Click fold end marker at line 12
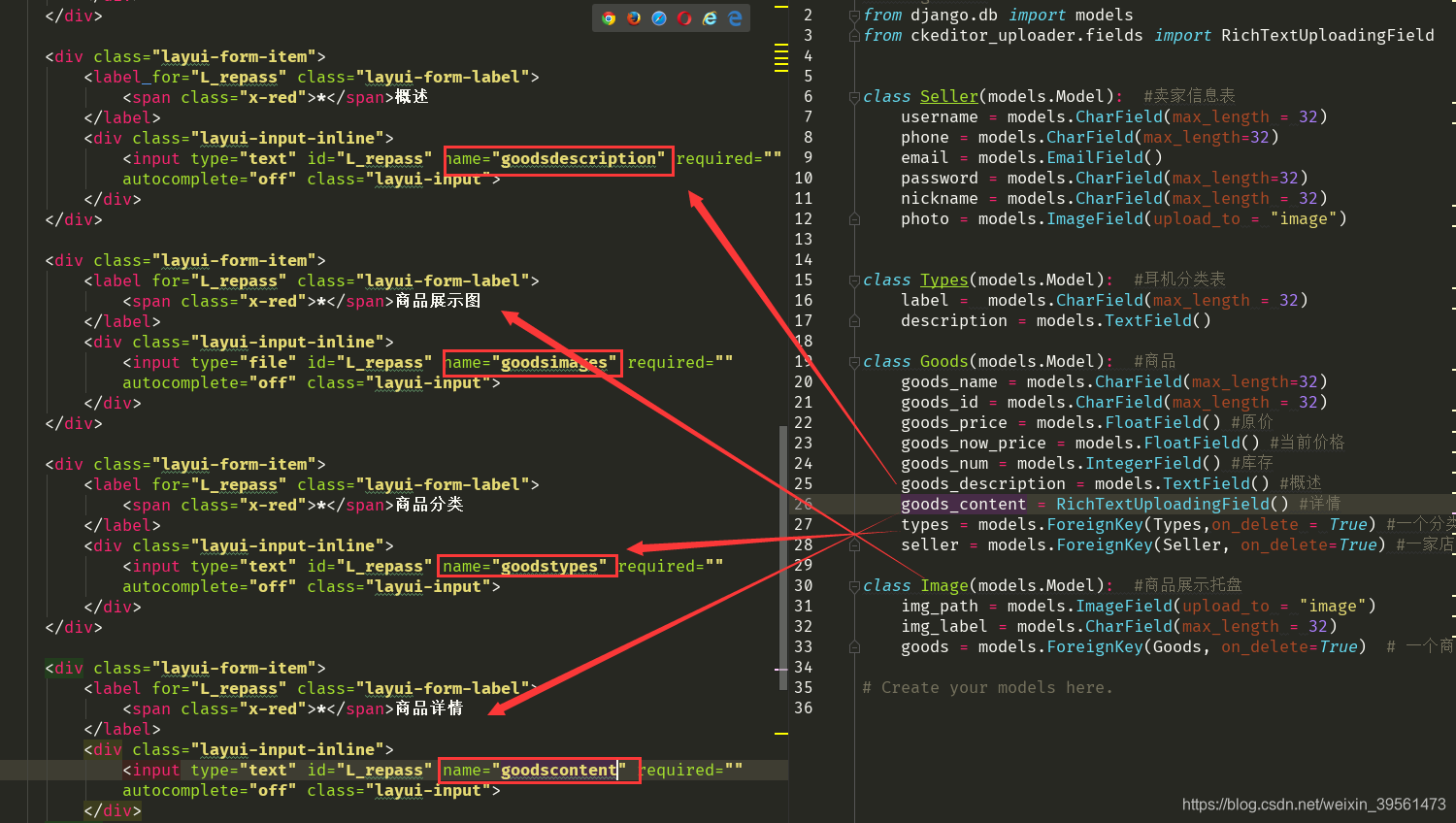The height and width of the screenshot is (823, 1456). tap(854, 219)
